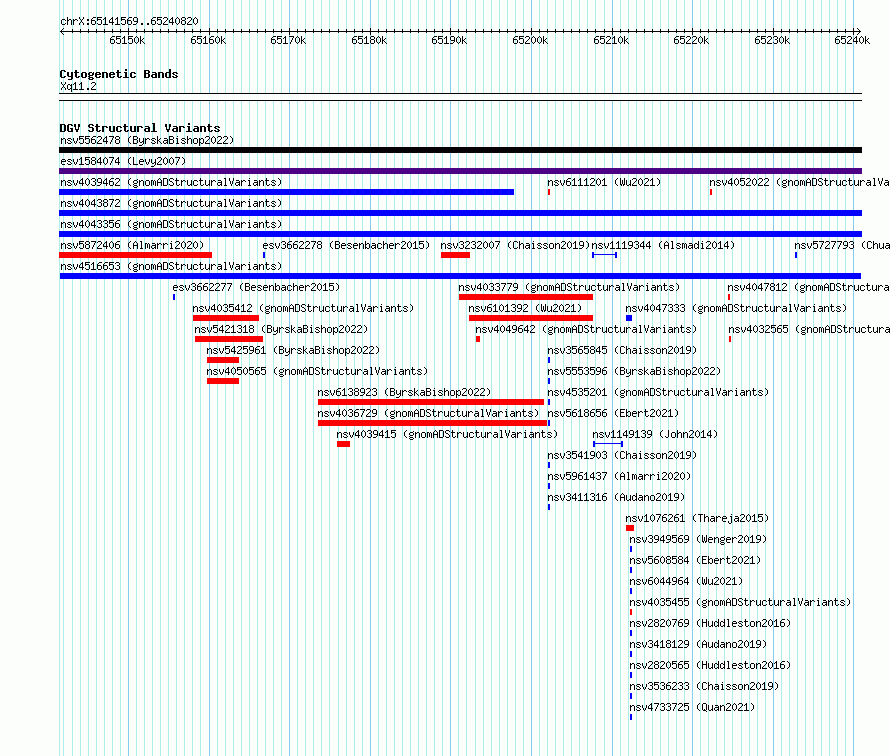Click the nsv5727793 variant label
Viewport: 890px width, 756px height.
pyautogui.click(x=842, y=245)
